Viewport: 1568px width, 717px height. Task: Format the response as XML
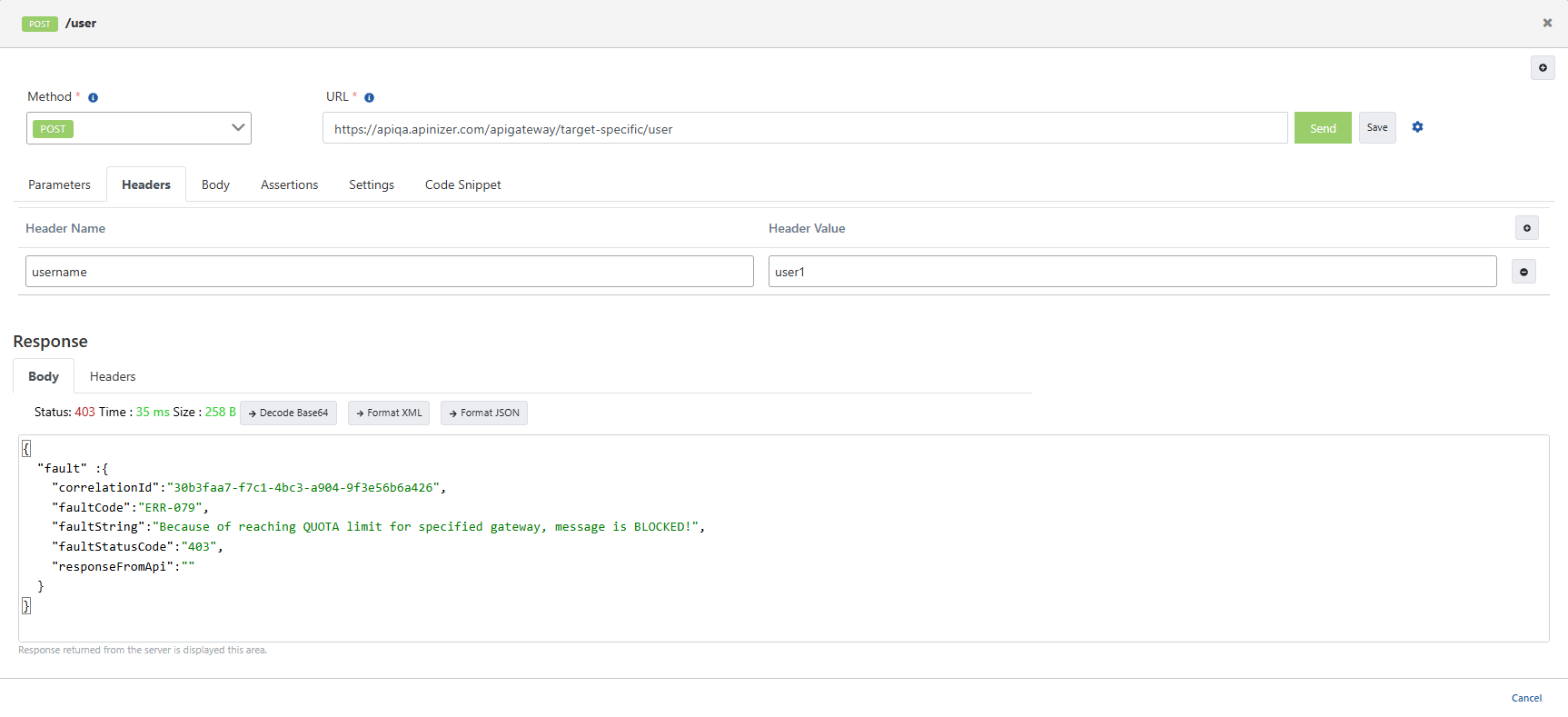(389, 413)
